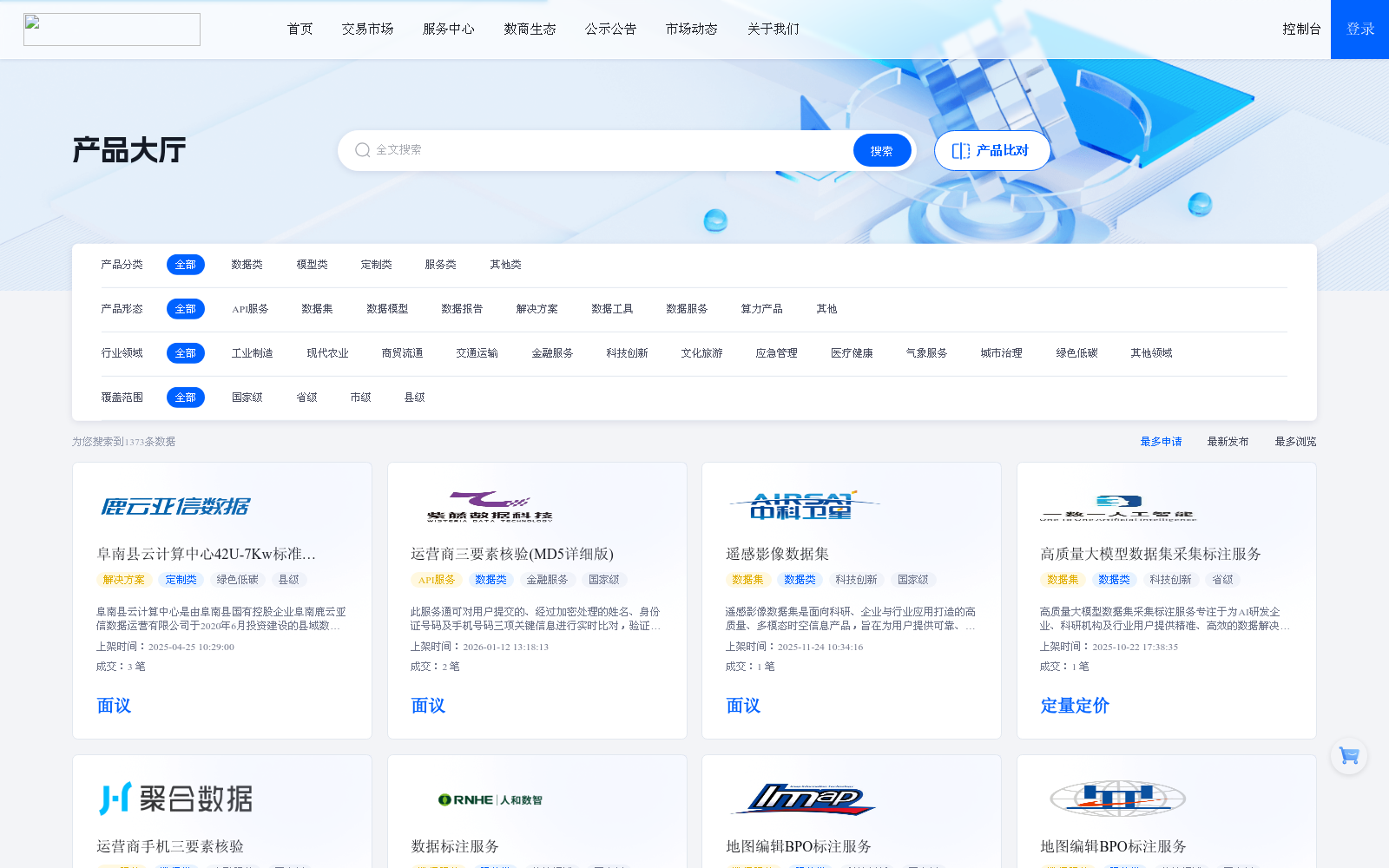
Task: Open the 市场动态 nav menu
Action: [692, 29]
